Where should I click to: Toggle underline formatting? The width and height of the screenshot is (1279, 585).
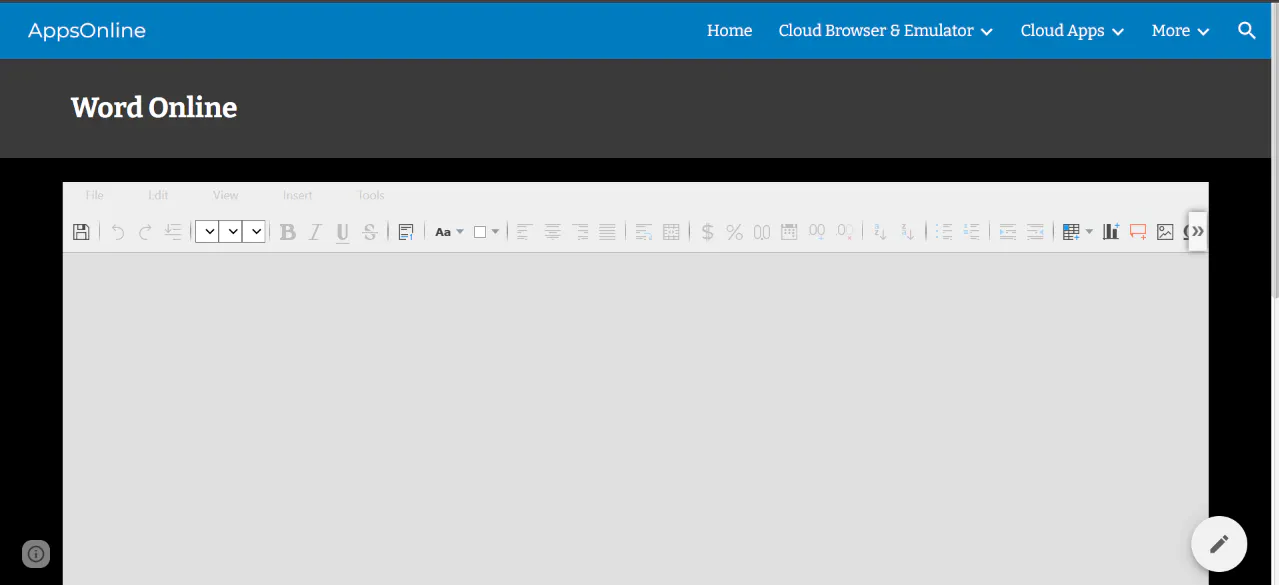click(x=342, y=232)
